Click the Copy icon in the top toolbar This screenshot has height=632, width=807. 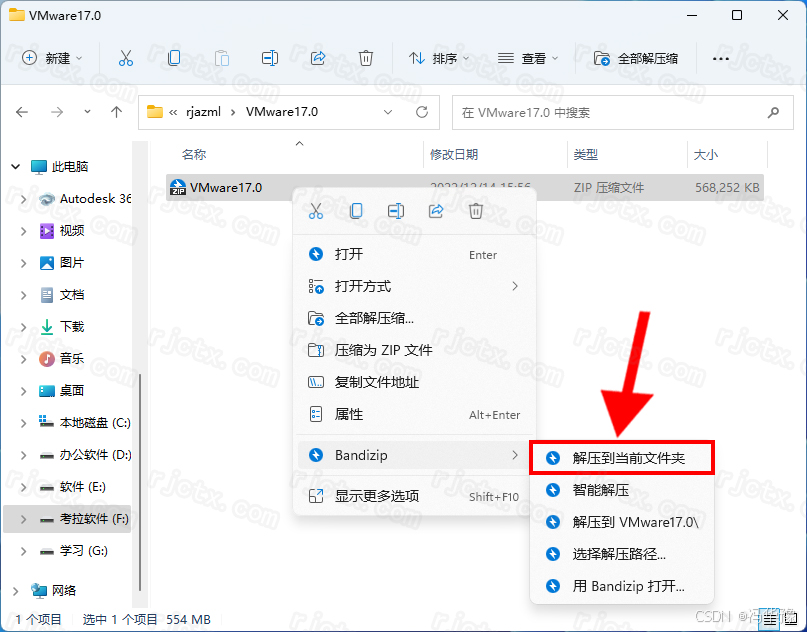[x=174, y=58]
